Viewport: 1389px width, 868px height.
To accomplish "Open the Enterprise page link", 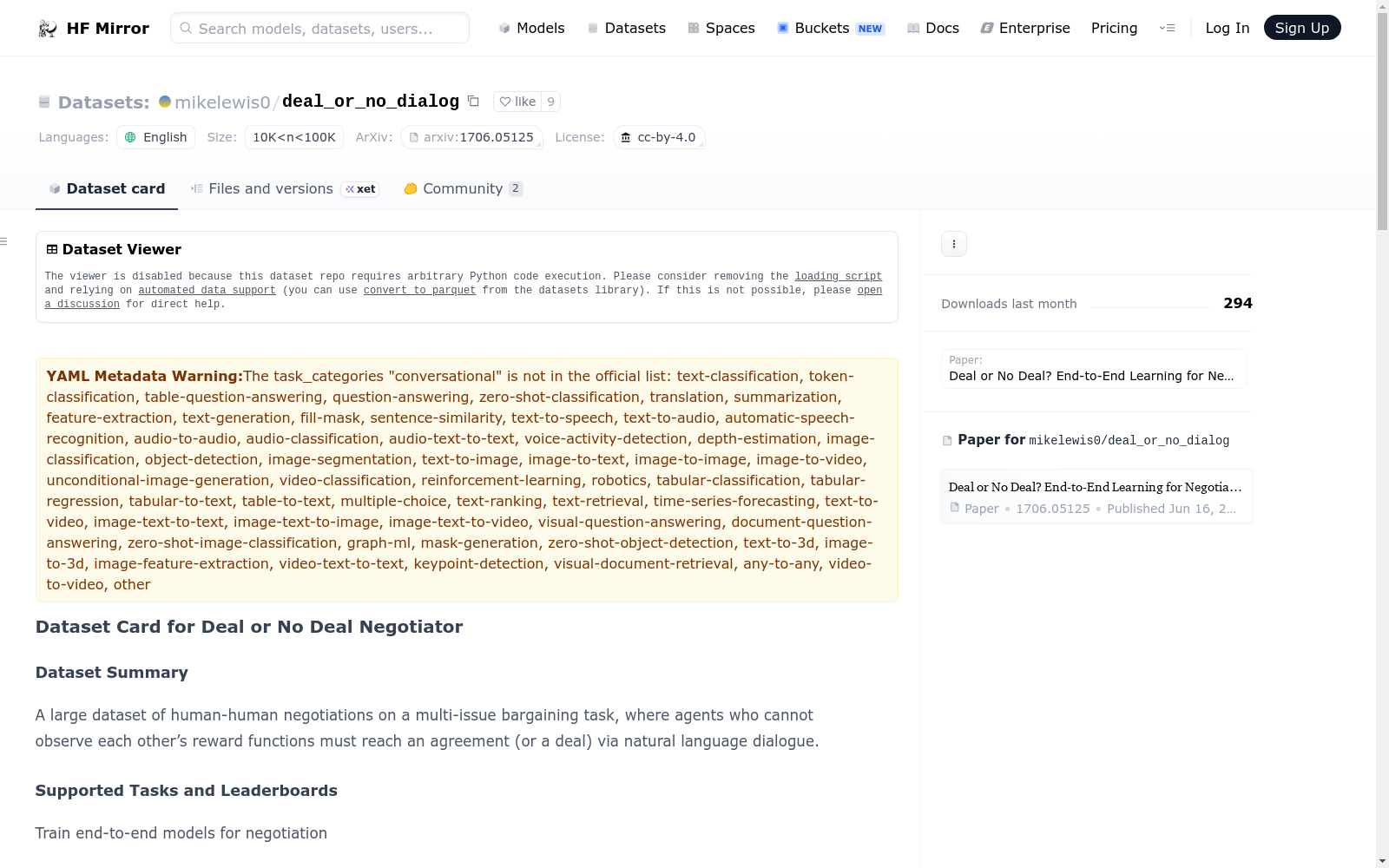I will 1025,28.
